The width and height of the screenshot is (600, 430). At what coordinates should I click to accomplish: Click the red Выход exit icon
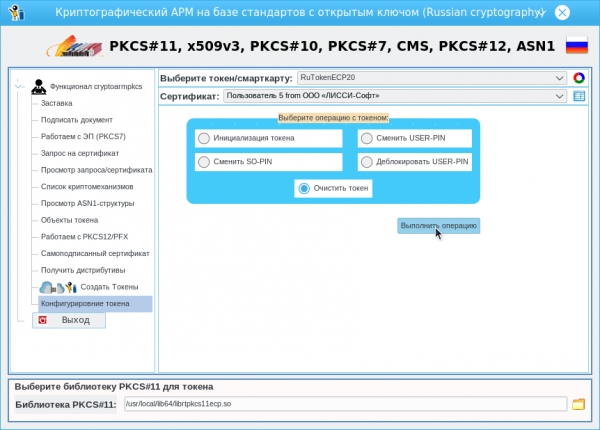pyautogui.click(x=42, y=320)
